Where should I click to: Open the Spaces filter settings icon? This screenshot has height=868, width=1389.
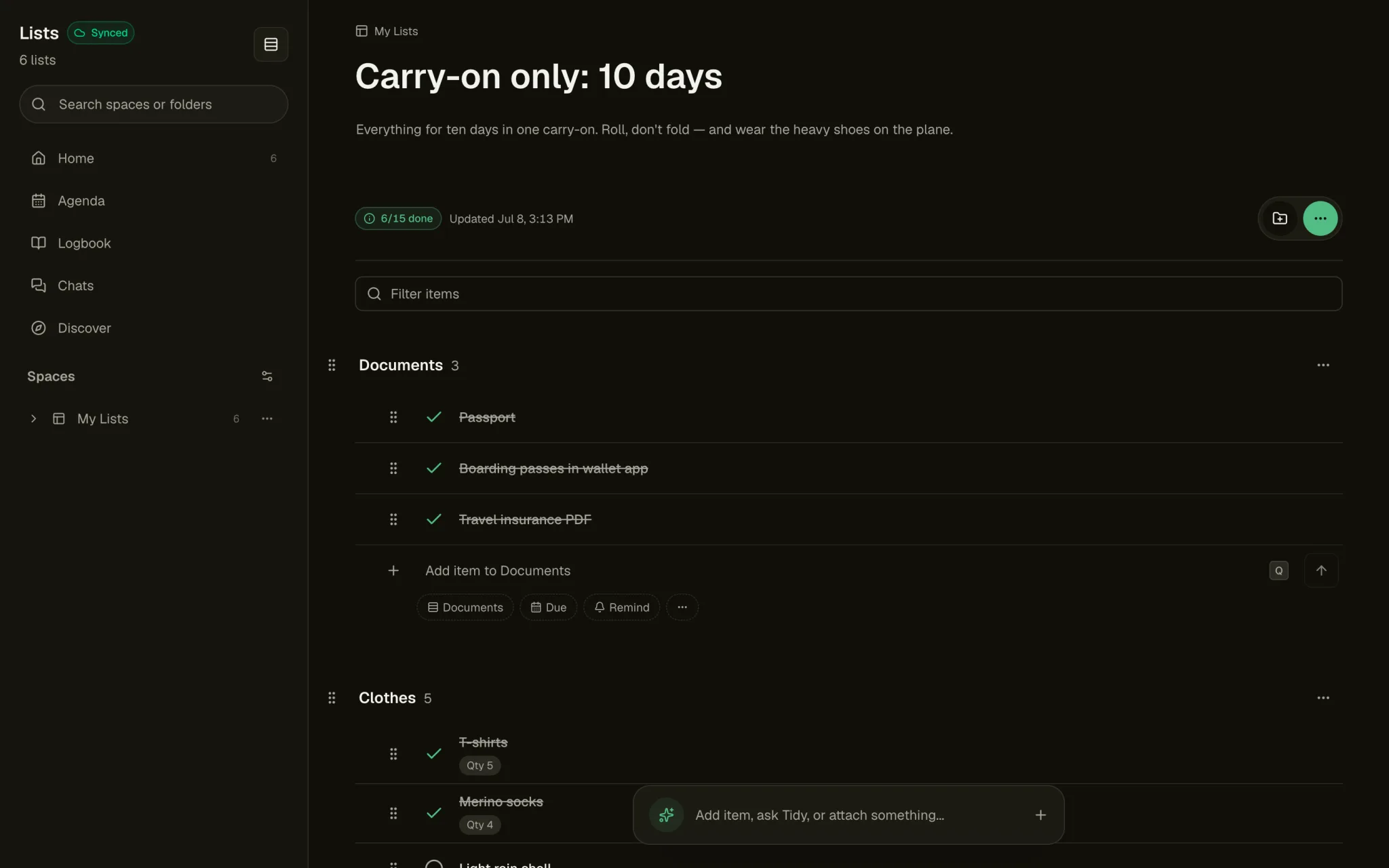click(x=267, y=376)
